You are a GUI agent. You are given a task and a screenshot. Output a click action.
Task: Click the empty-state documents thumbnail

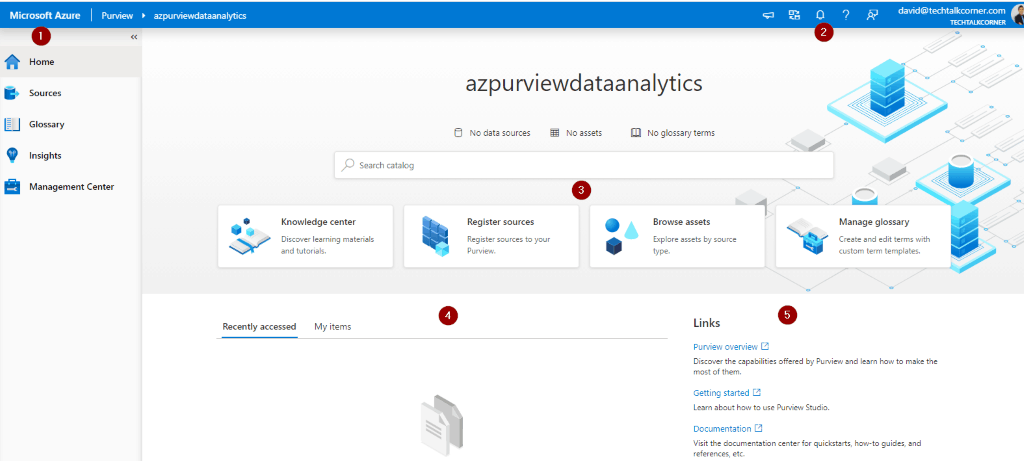pos(441,425)
